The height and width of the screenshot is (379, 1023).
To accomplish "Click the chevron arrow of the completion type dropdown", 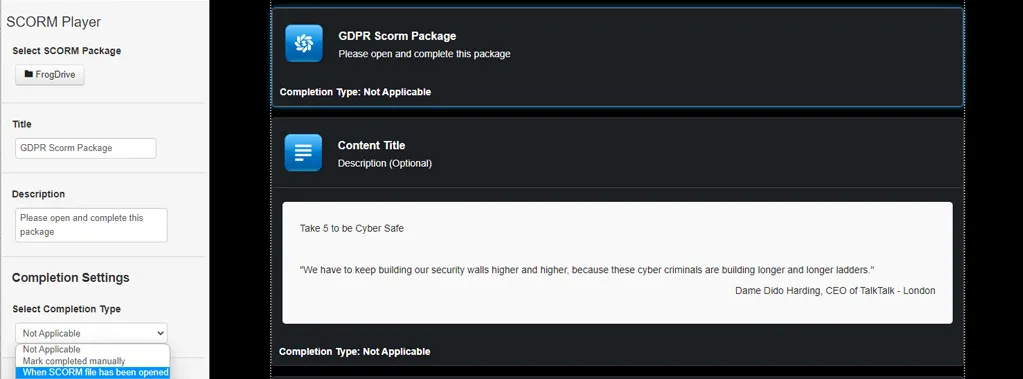I will (x=160, y=333).
